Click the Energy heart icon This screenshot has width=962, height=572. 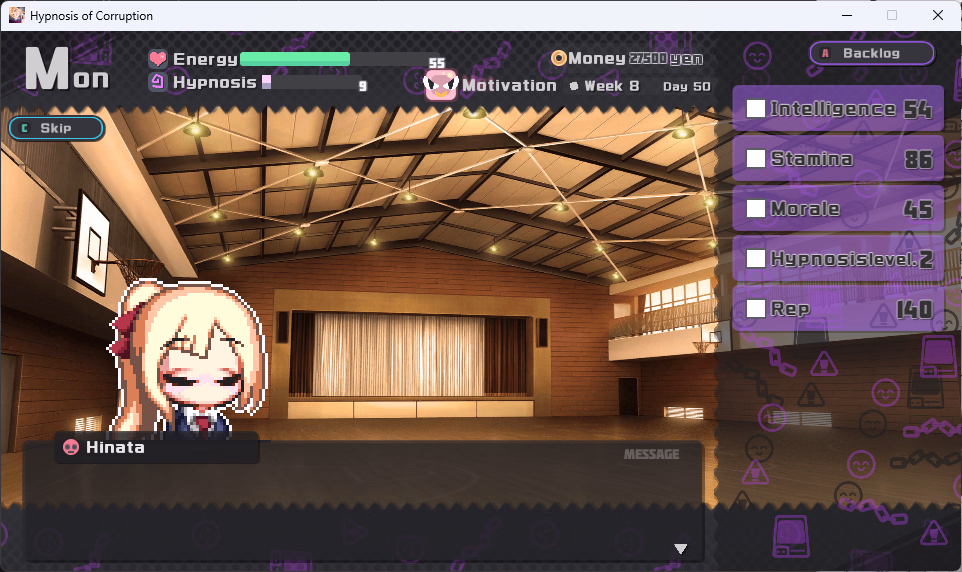tap(158, 59)
